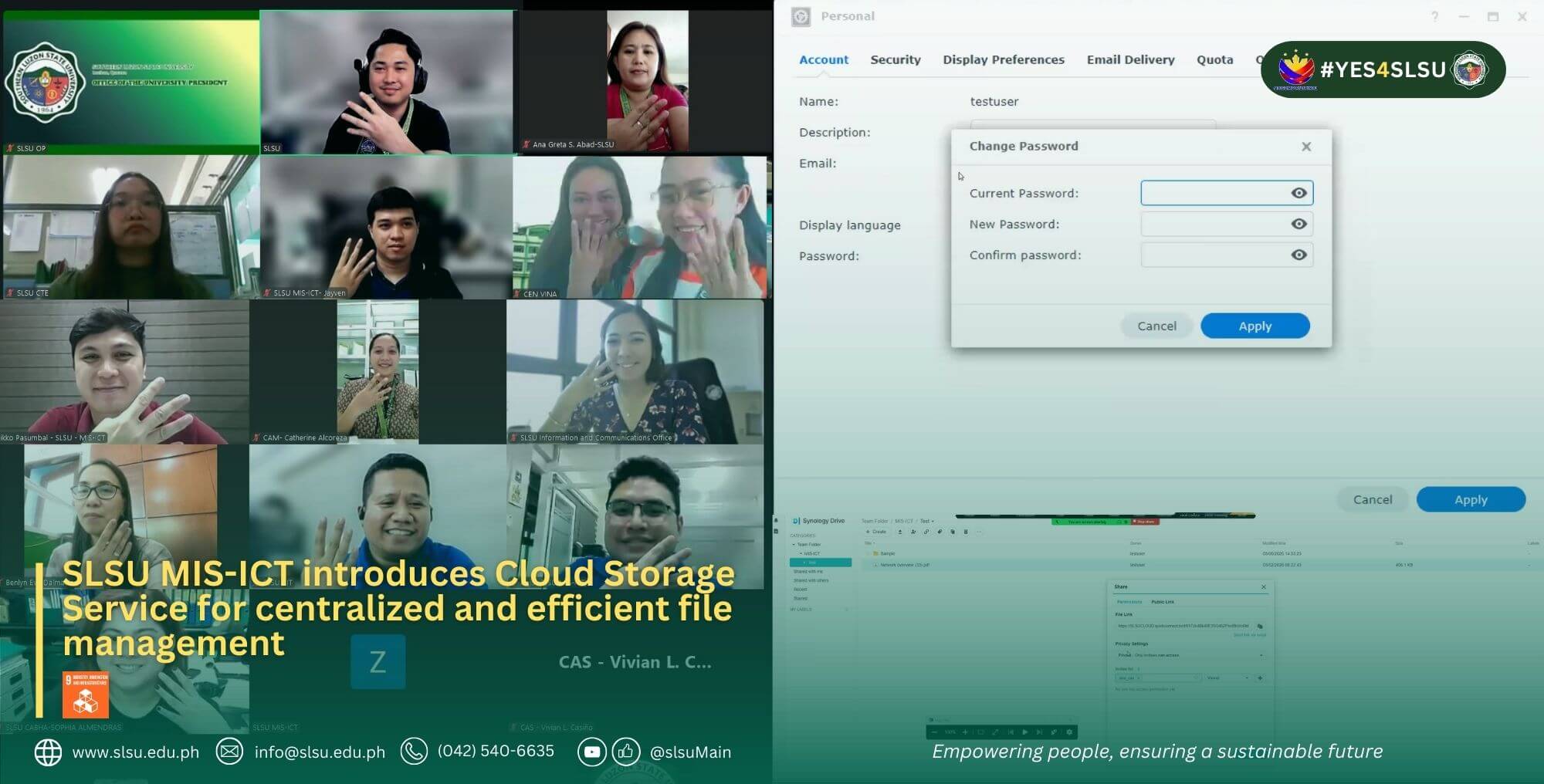Open help with the question mark icon
Image resolution: width=1544 pixels, height=784 pixels.
pos(1434,17)
